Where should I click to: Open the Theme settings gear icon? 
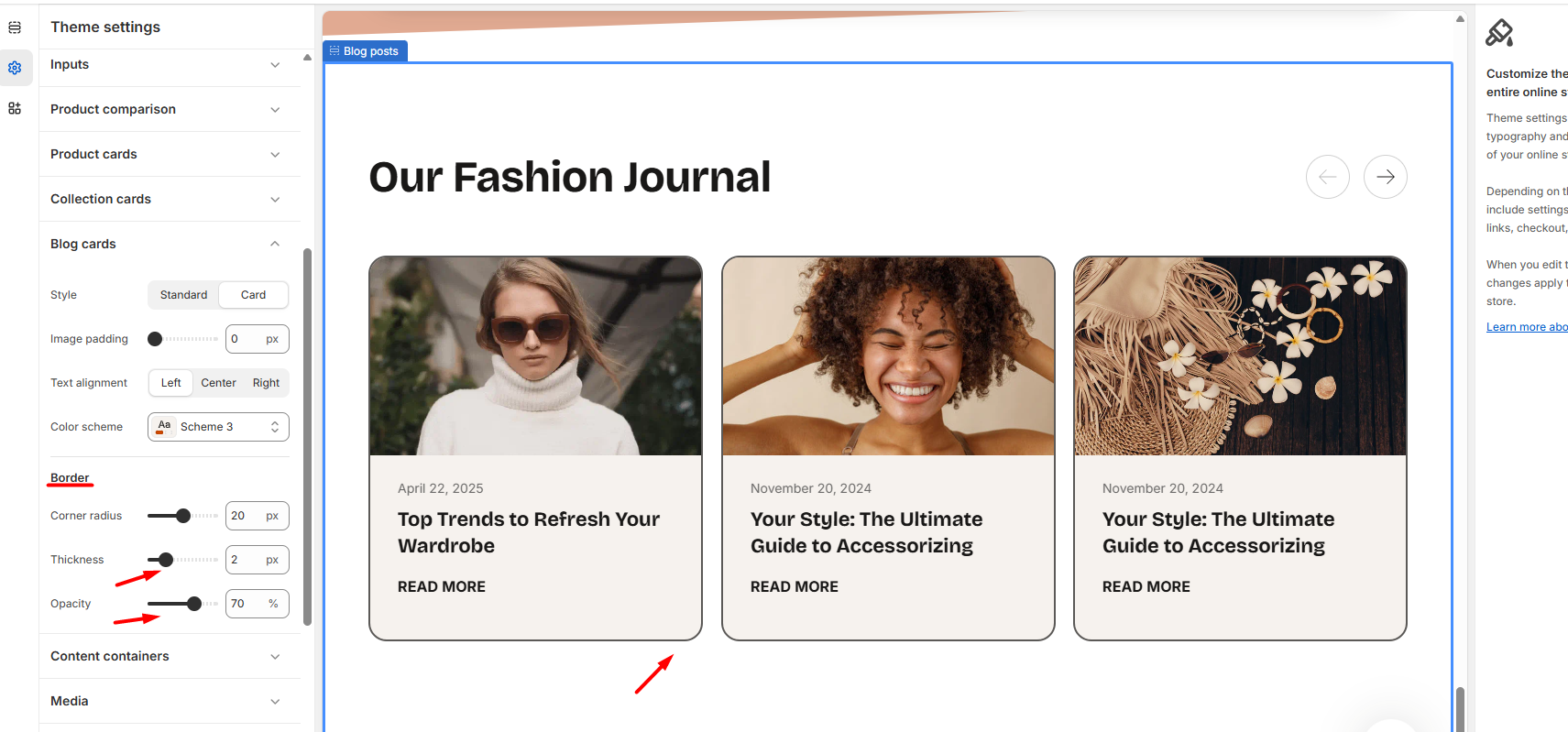[15, 68]
